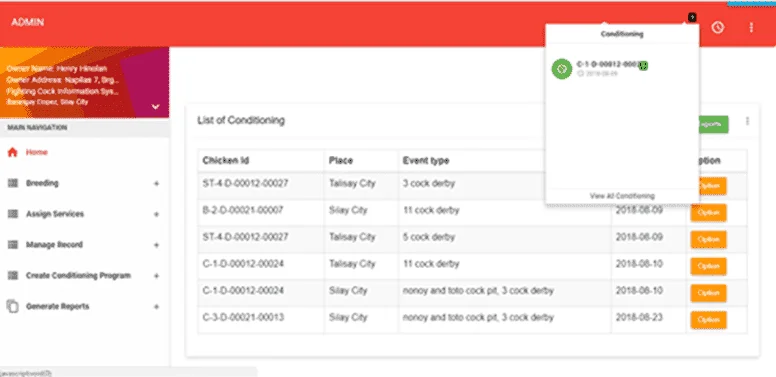Click the green Reports button
Viewport: 776px width, 377px height.
click(713, 124)
